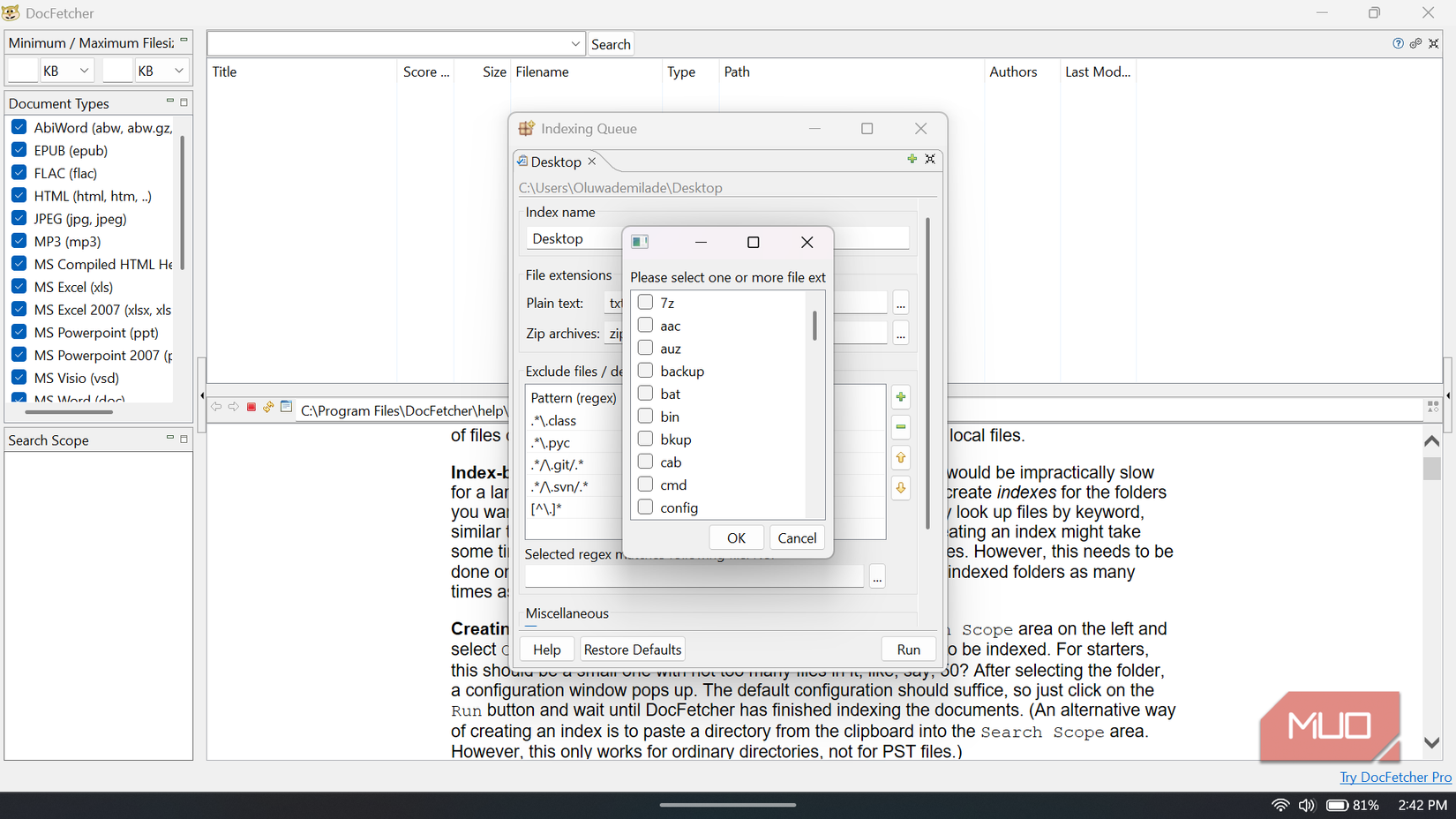
Task: Add a new exclusion pattern with the green plus
Action: (901, 397)
